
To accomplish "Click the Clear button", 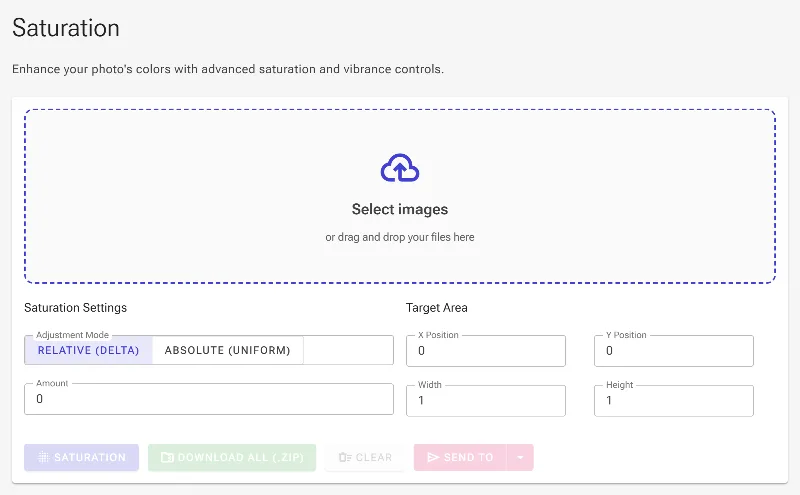I will coord(365,457).
